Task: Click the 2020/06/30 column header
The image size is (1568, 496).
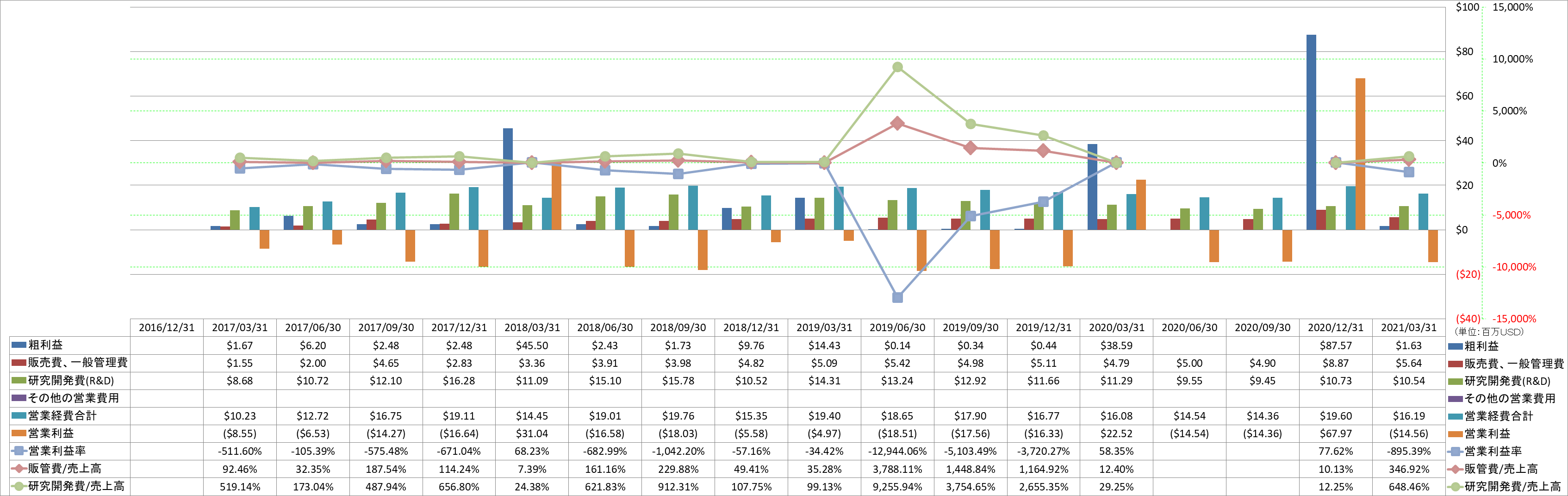Action: point(1189,327)
